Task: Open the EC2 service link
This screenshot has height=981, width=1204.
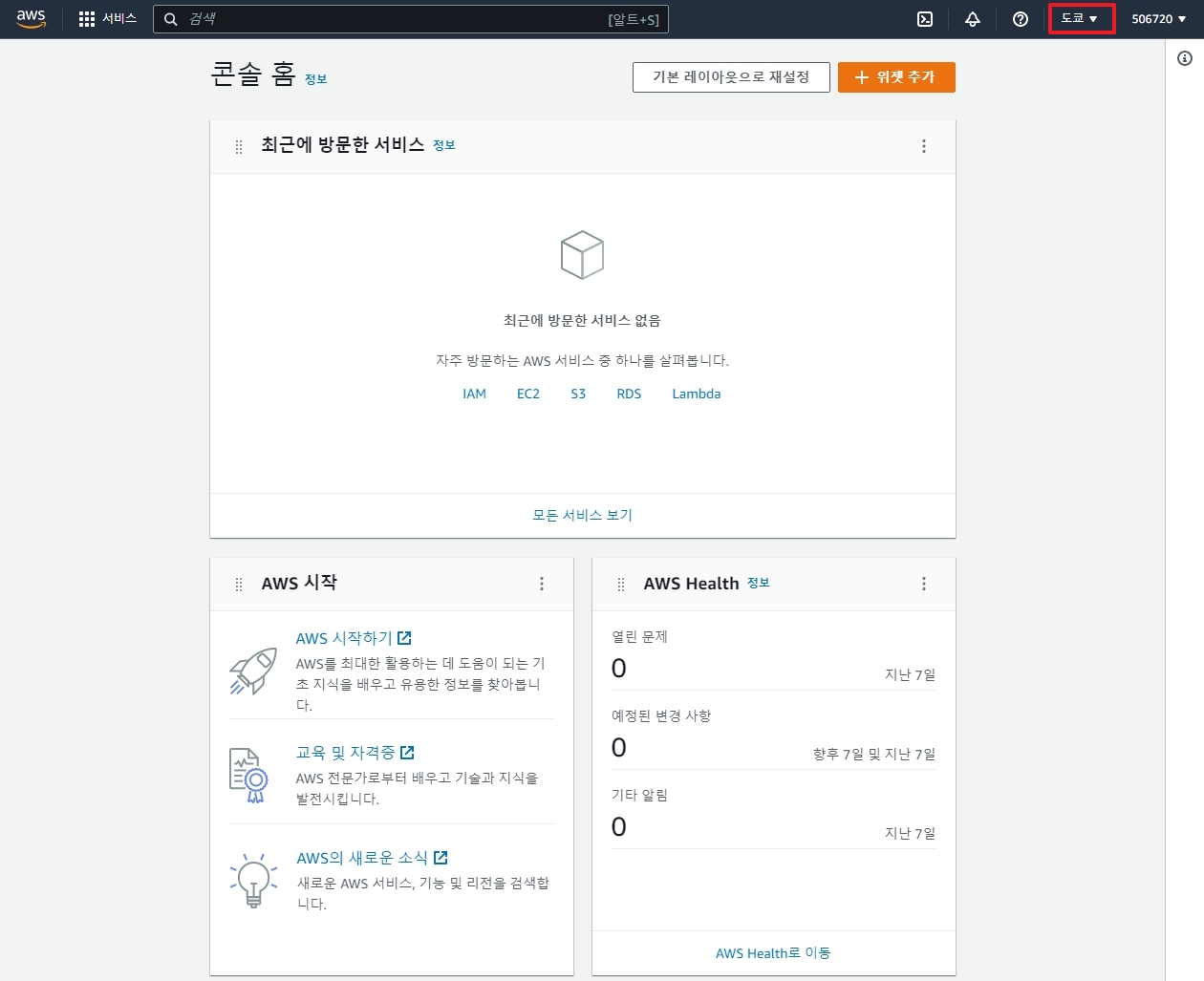Action: point(528,394)
